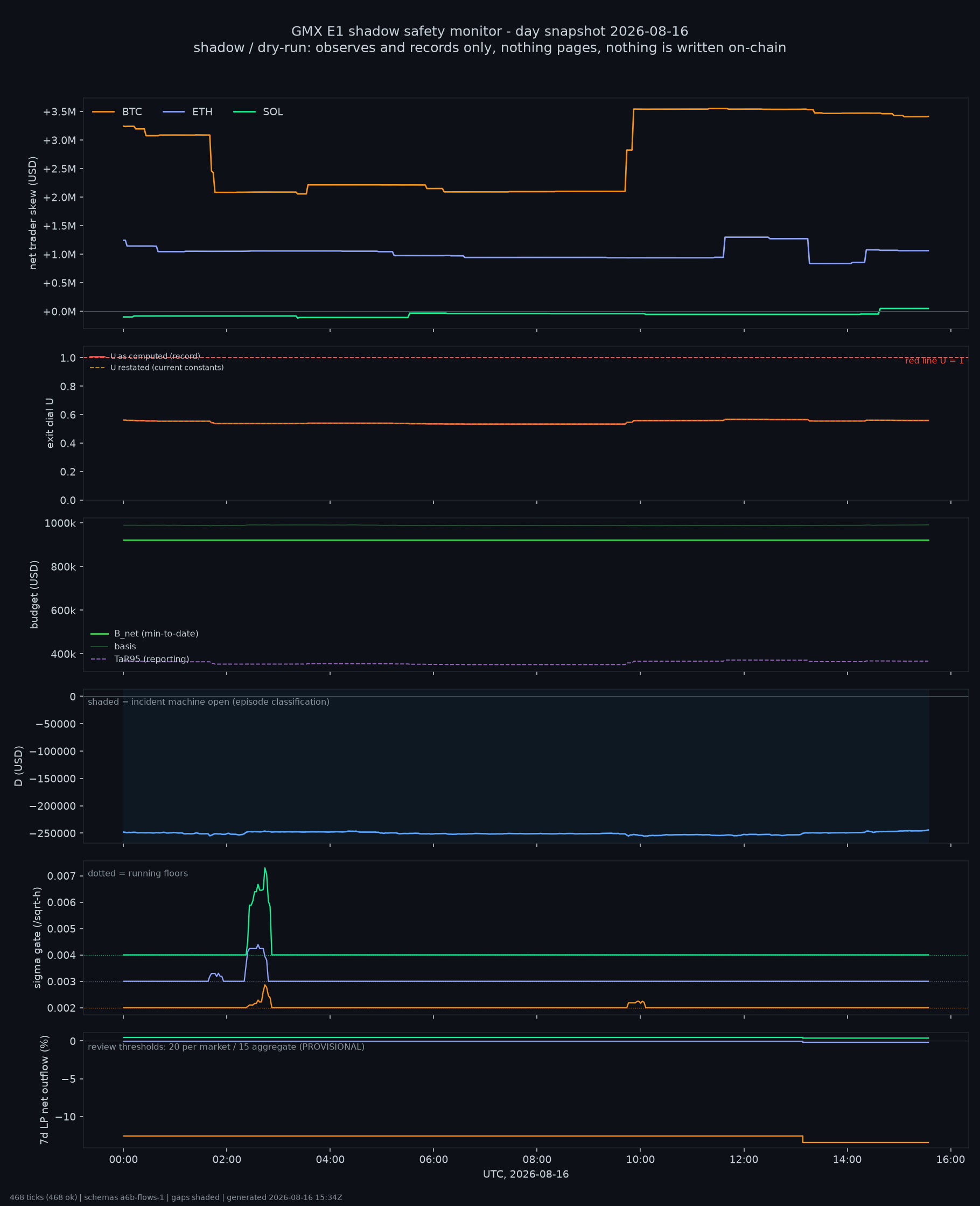Viewport: 980px width, 1206px height.
Task: Click the 0.6 tick on exit dial axis
Action: coord(68,415)
